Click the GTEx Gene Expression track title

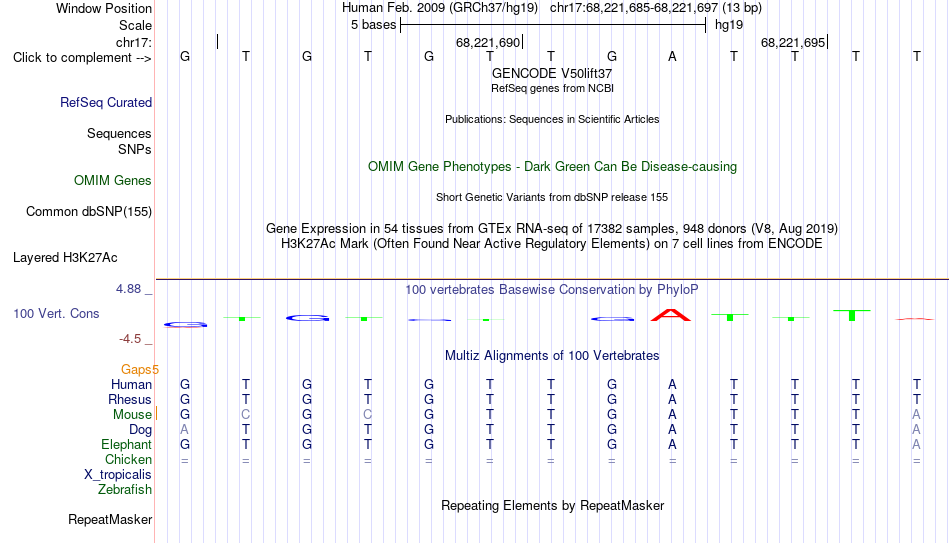[552, 228]
